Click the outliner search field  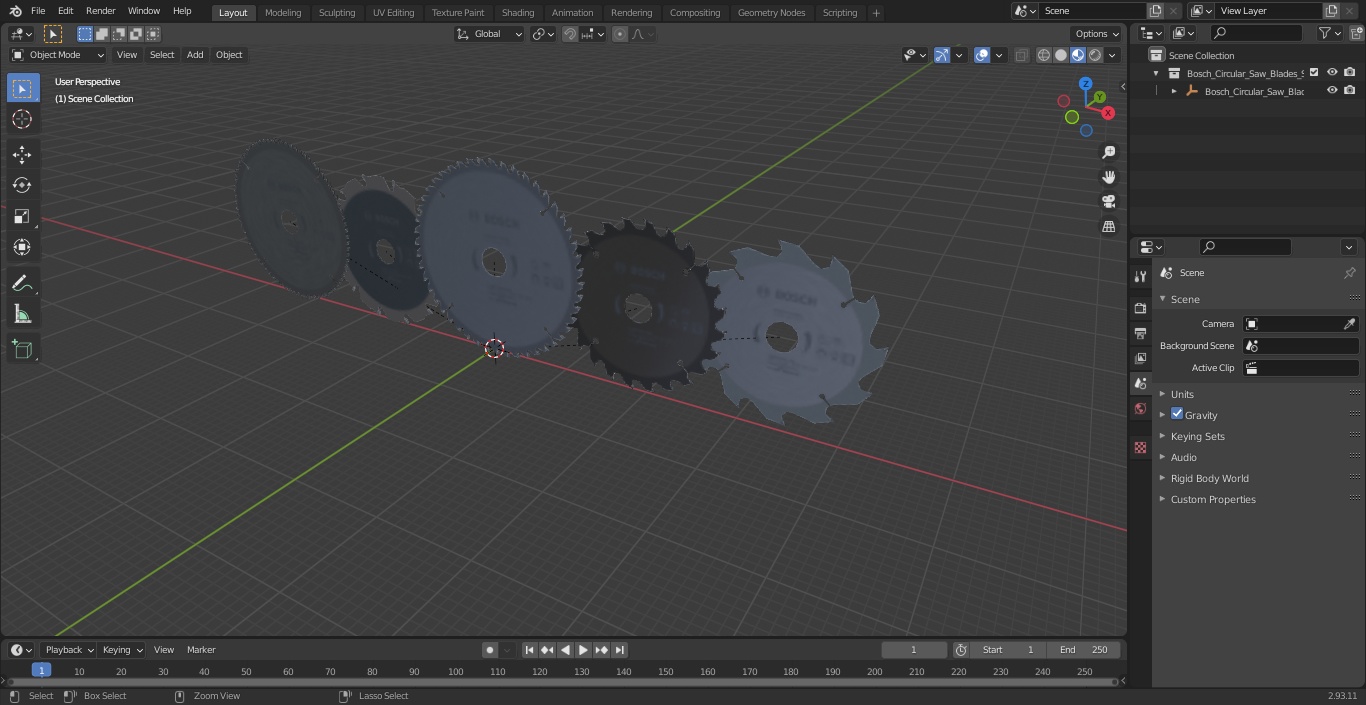point(1256,33)
